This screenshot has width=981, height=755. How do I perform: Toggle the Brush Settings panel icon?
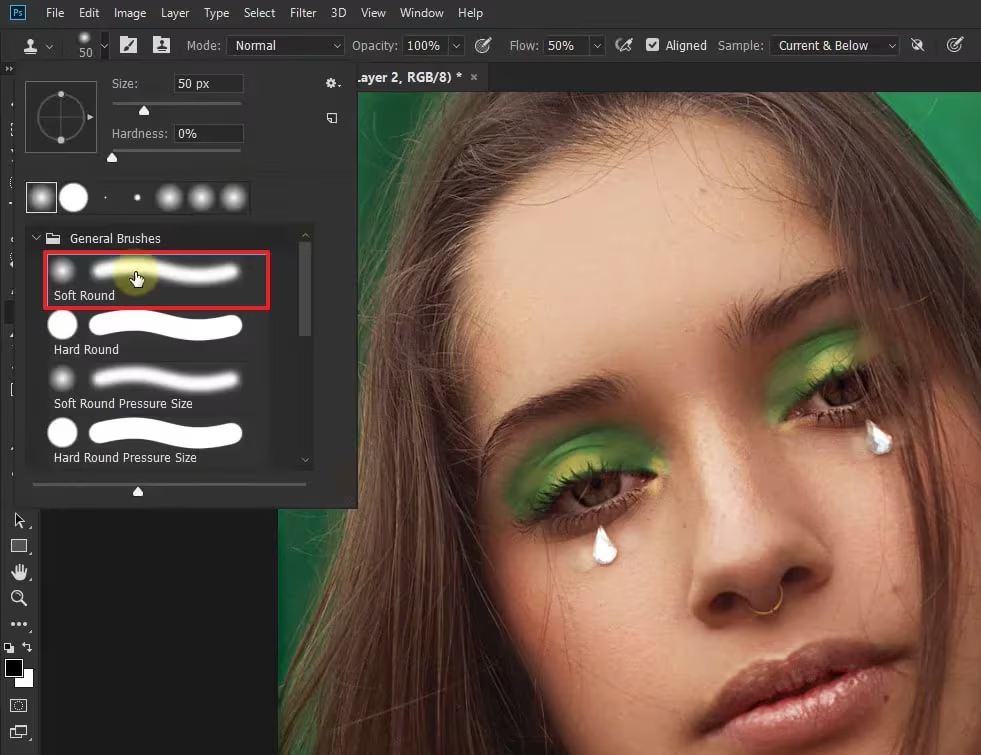(x=128, y=45)
